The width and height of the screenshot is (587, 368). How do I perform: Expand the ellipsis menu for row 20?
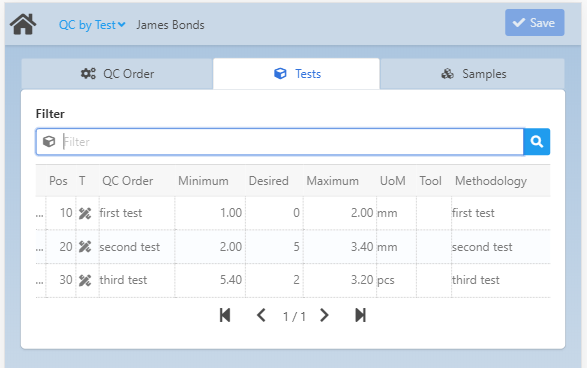[x=40, y=248]
